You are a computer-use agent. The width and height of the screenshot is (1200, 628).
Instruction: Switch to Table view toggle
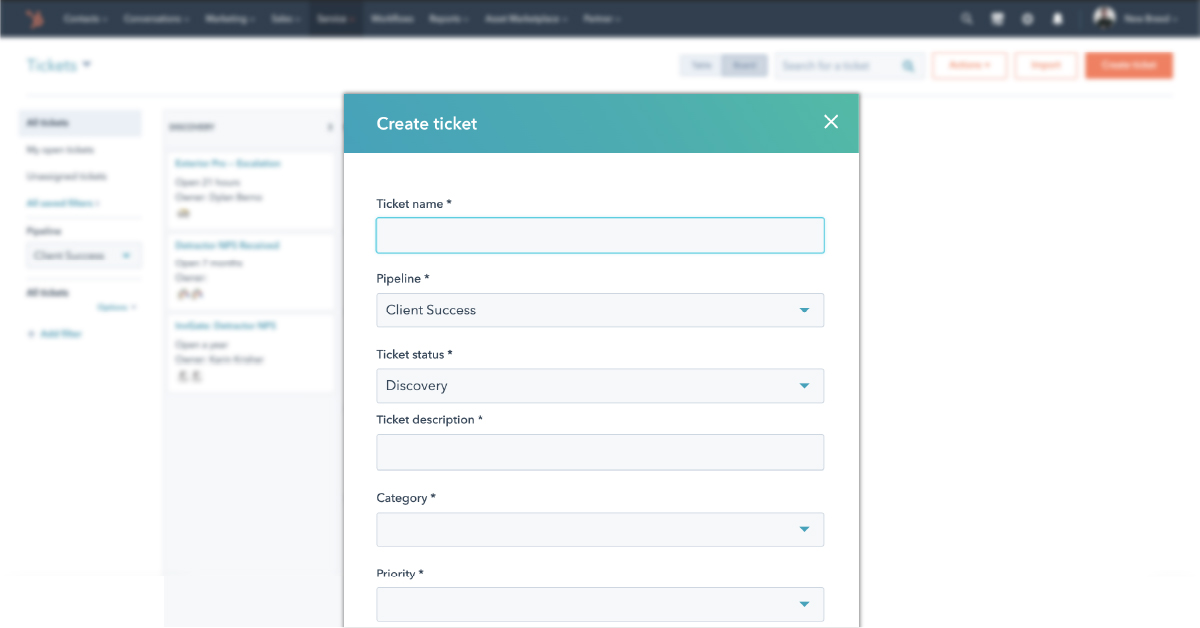pos(701,65)
